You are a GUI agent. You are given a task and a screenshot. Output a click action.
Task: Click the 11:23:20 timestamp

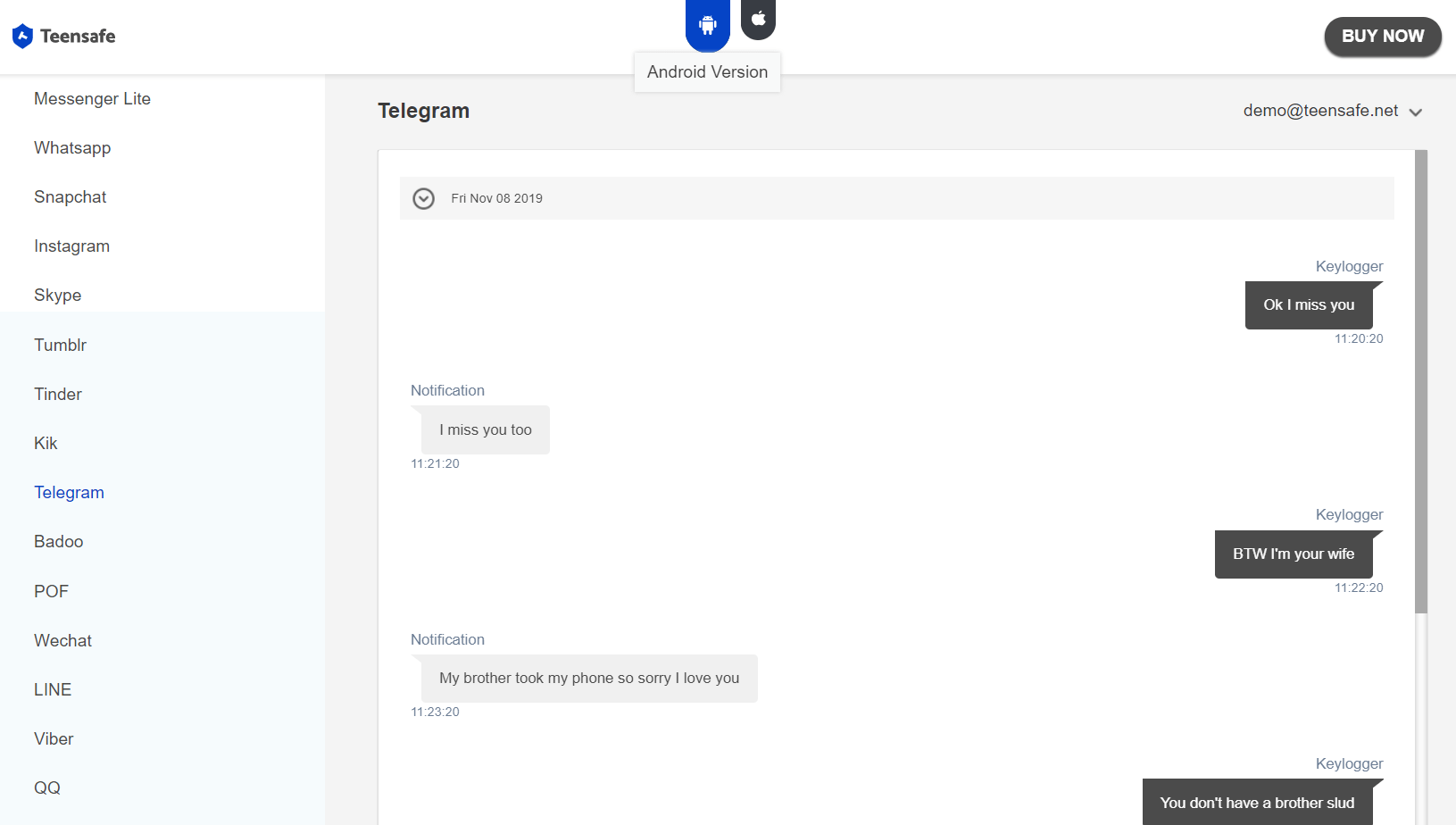point(435,712)
